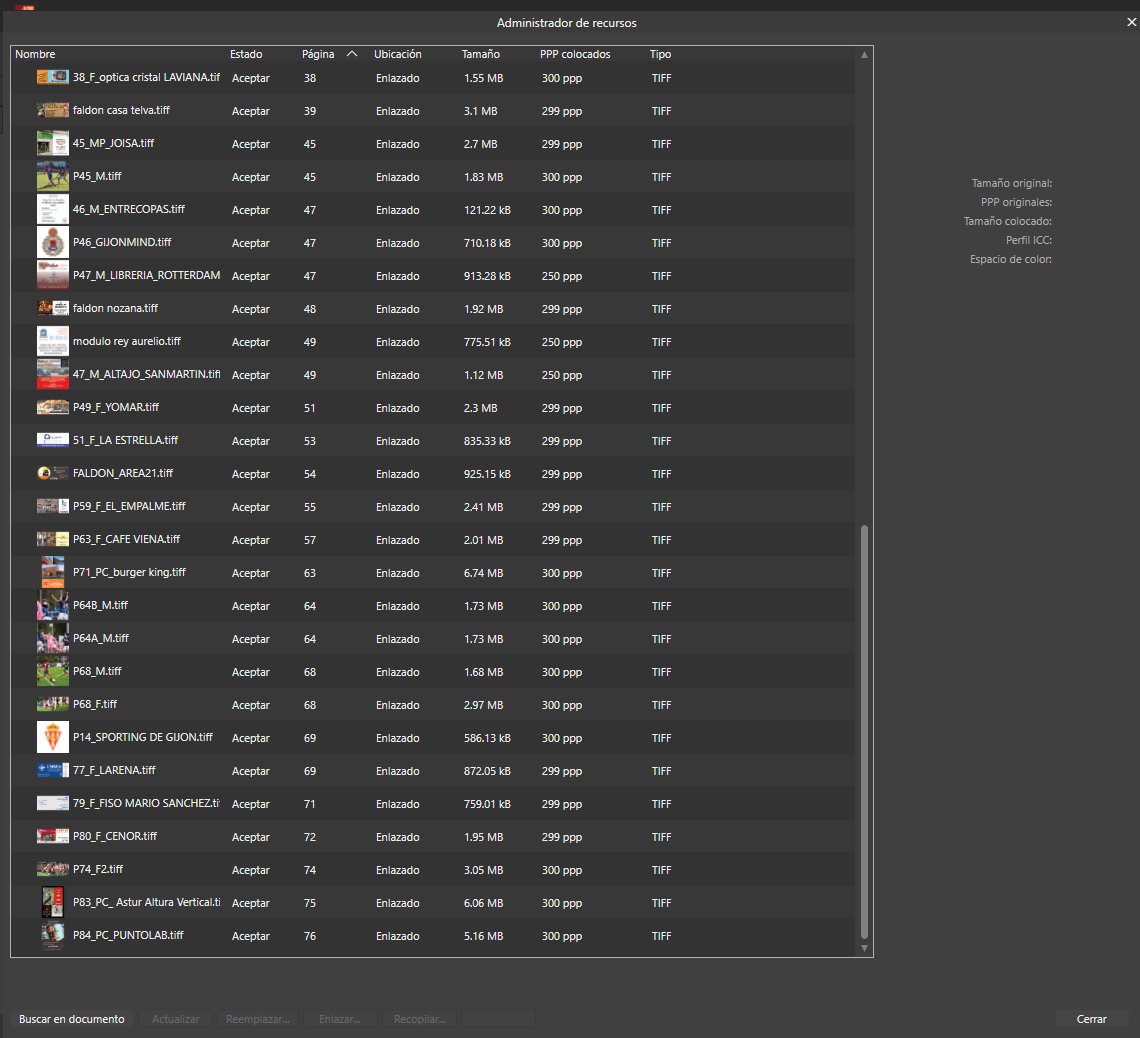Click thumbnail of P84_PC_PUNTOLAB.tiff
1140x1038 pixels.
52,936
